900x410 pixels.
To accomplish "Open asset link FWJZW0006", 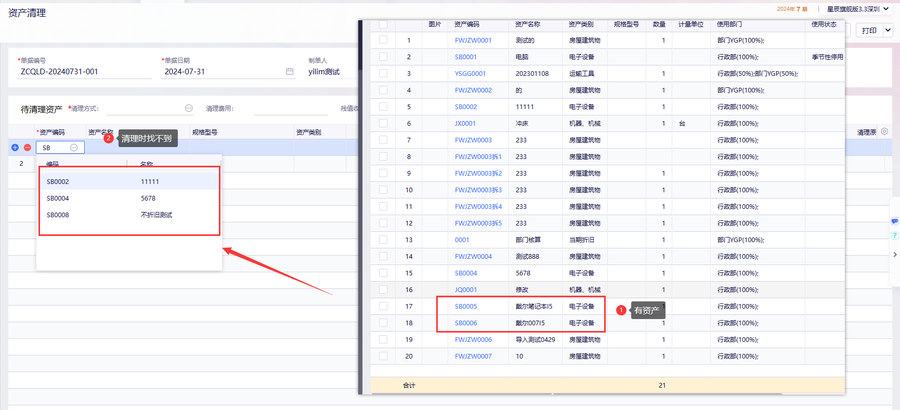I will coord(473,340).
